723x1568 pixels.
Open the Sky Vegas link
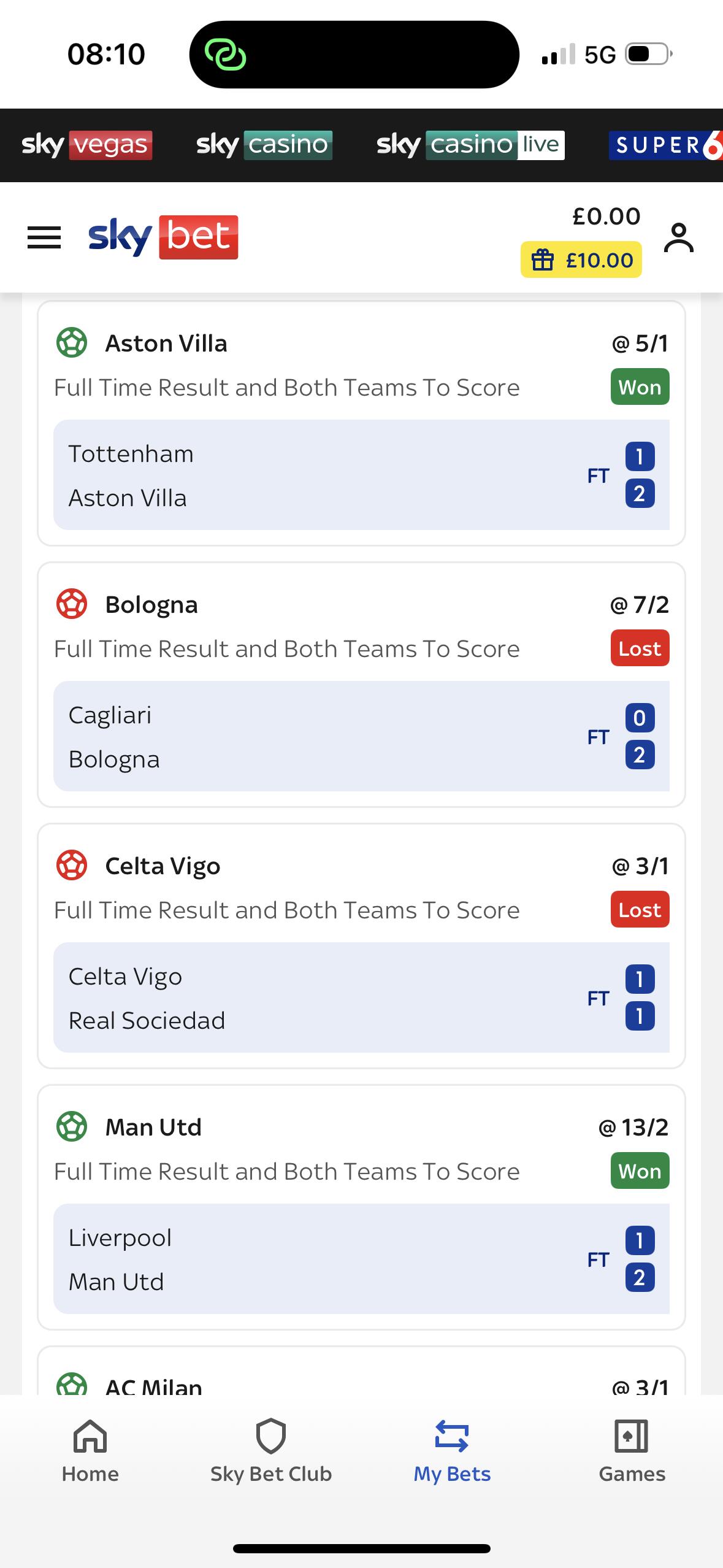(87, 145)
